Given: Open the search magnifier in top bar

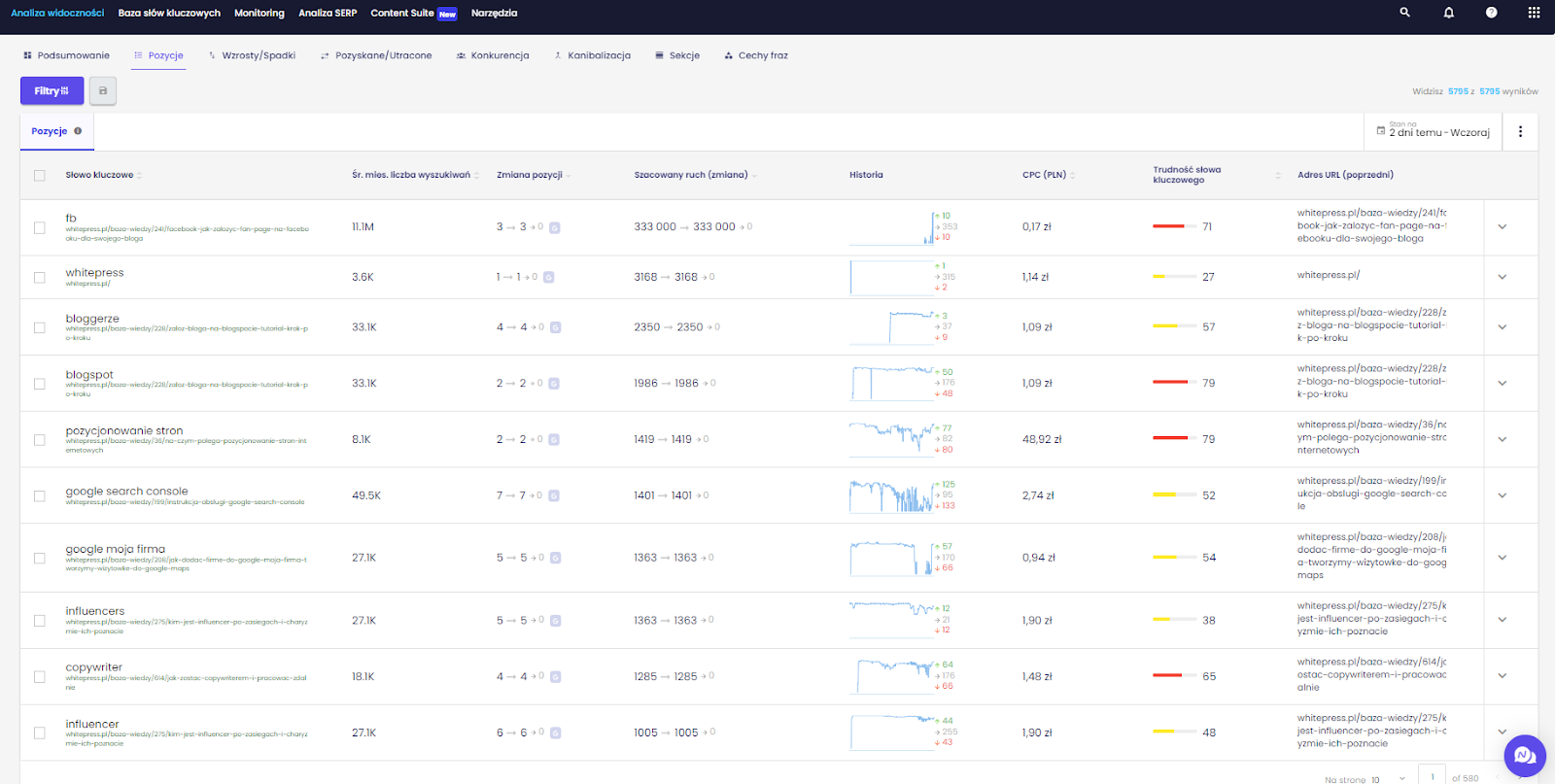Looking at the screenshot, I should tap(1404, 13).
